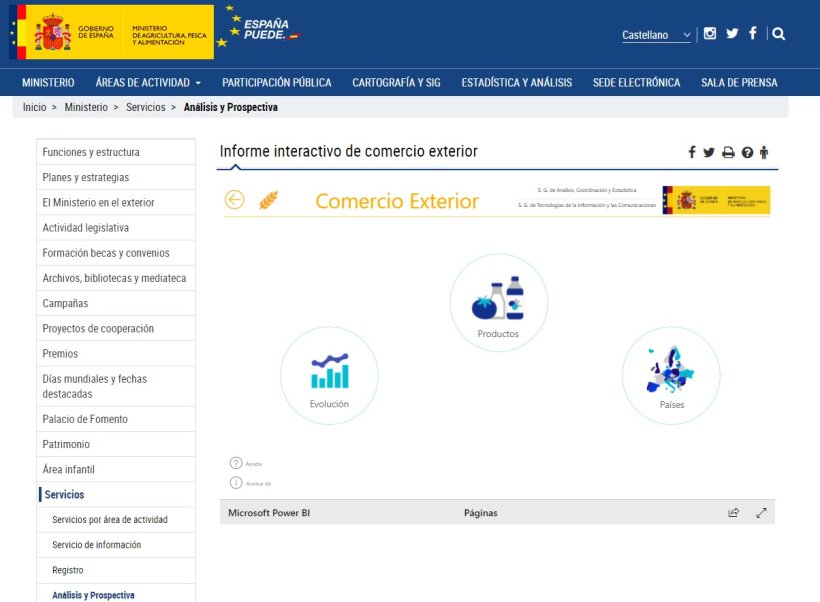Switch to the Sala de Prensa section
The width and height of the screenshot is (820, 602).
tap(738, 83)
